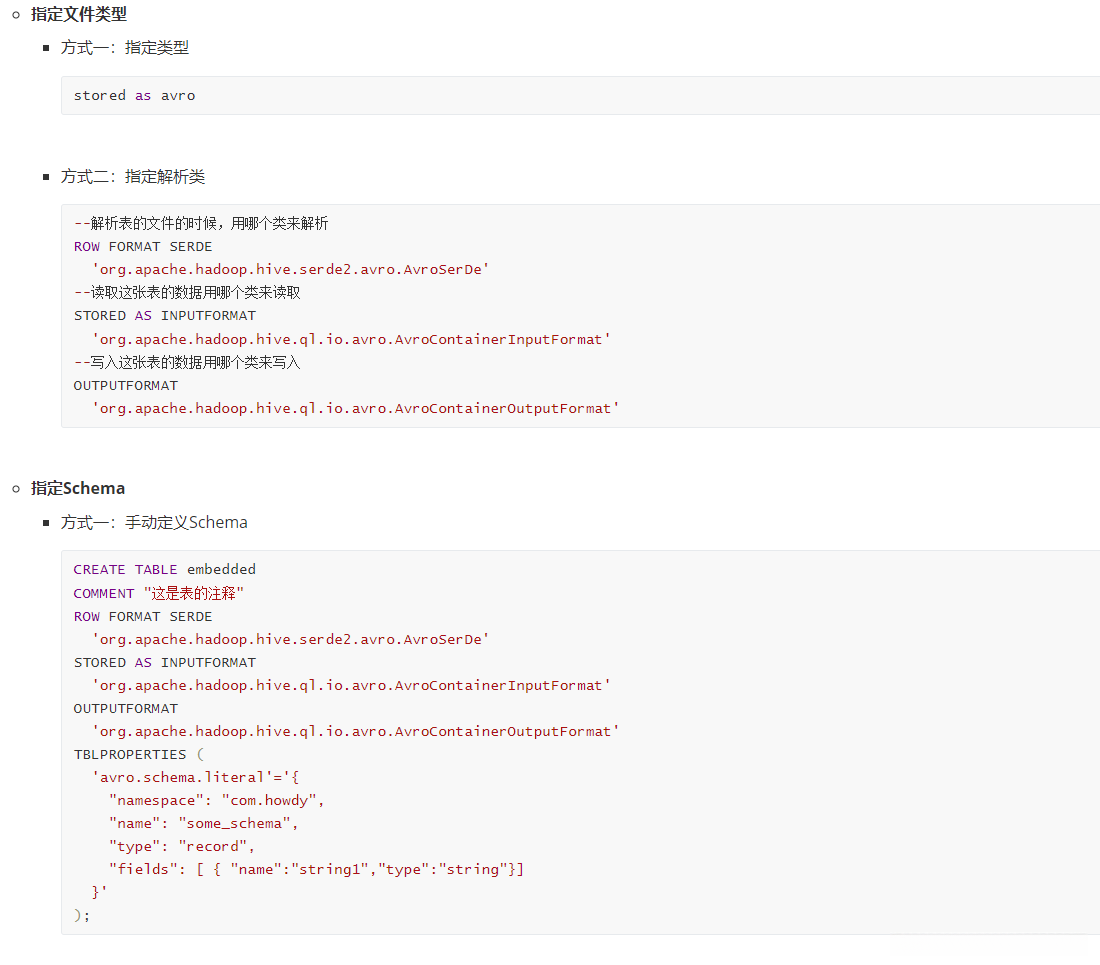Click the square bullet beside "方式二：指定解析类"
This screenshot has width=1100, height=965.
(x=46, y=177)
